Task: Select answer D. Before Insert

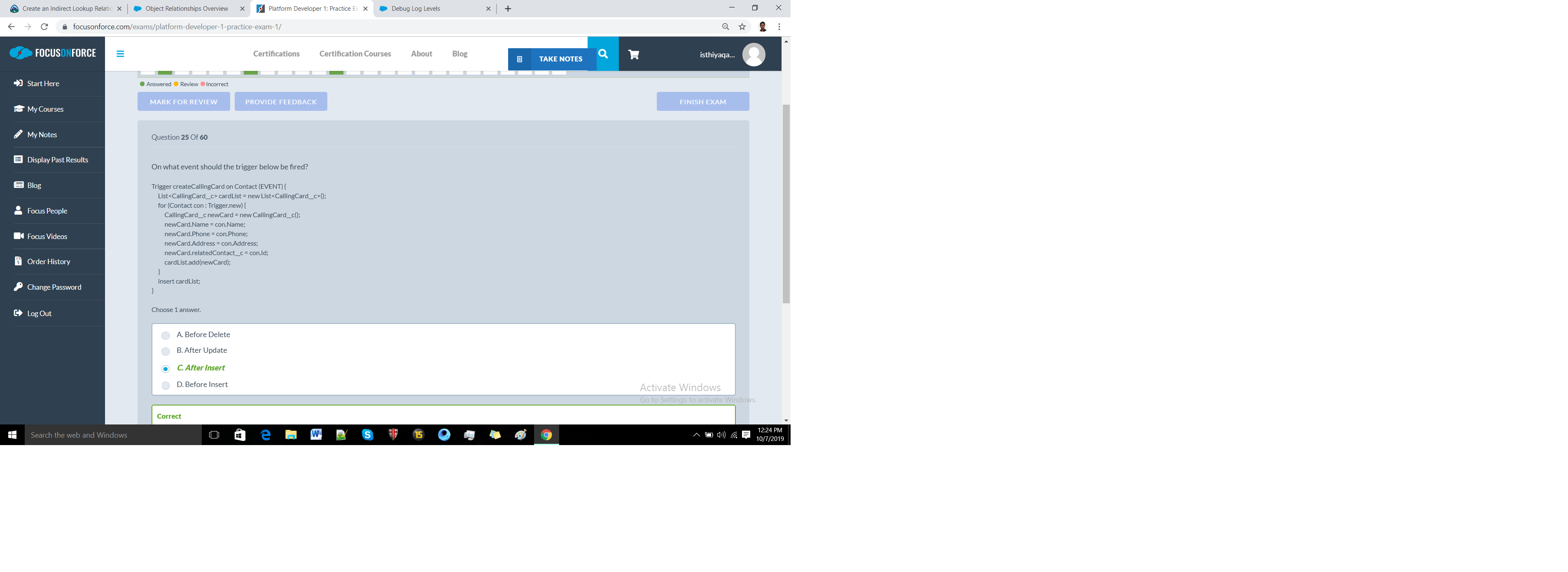Action: (x=166, y=386)
